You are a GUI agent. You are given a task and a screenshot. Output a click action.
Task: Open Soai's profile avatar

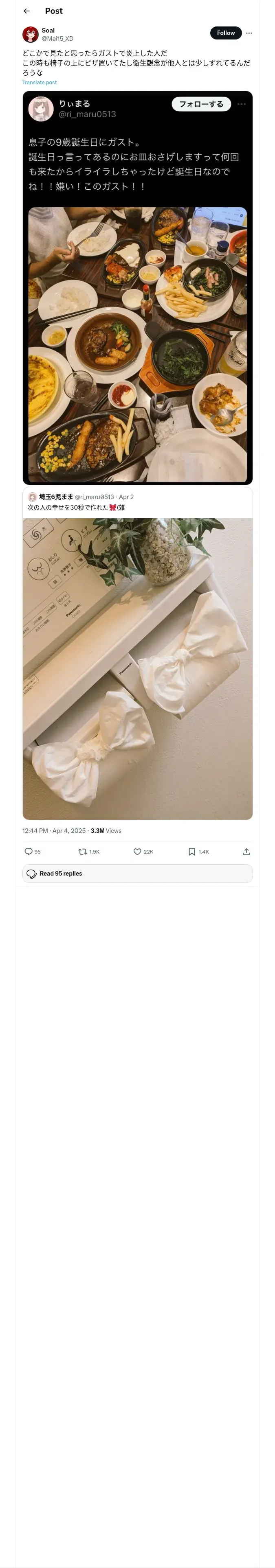click(x=31, y=34)
